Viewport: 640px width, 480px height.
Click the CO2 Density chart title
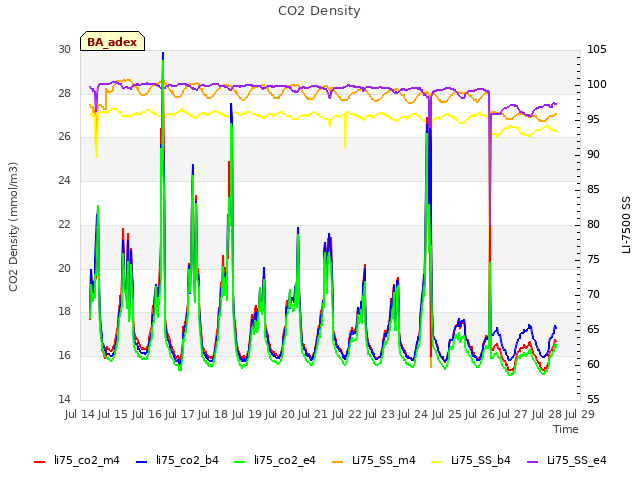[319, 11]
